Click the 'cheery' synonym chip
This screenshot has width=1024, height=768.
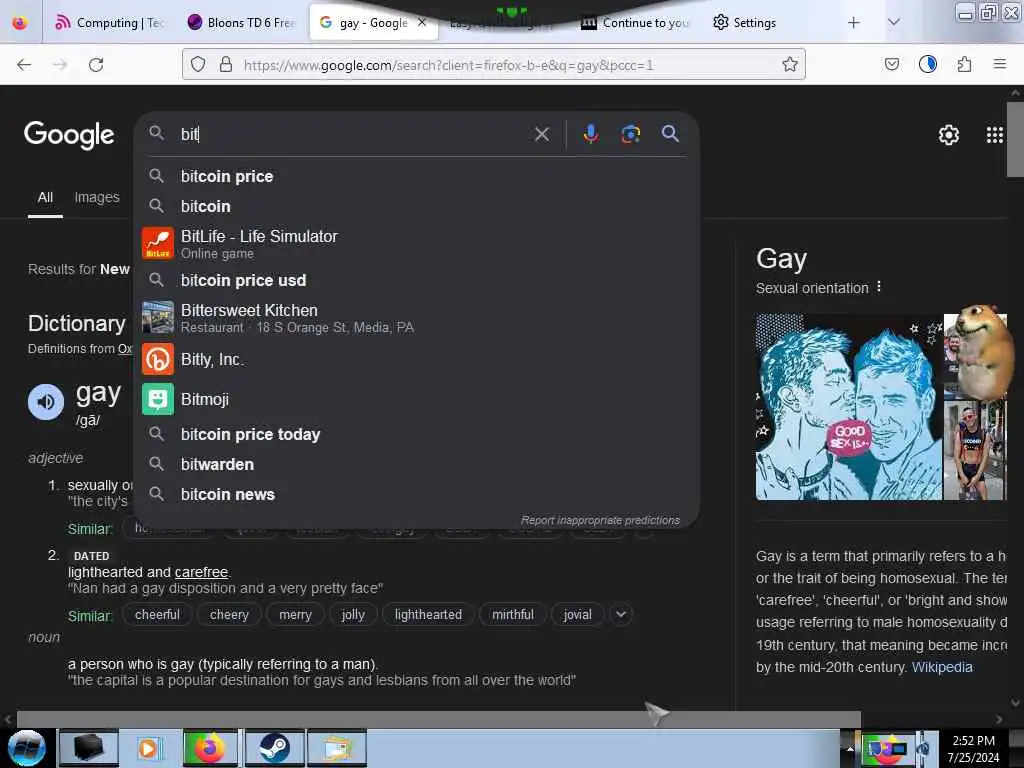tap(229, 615)
